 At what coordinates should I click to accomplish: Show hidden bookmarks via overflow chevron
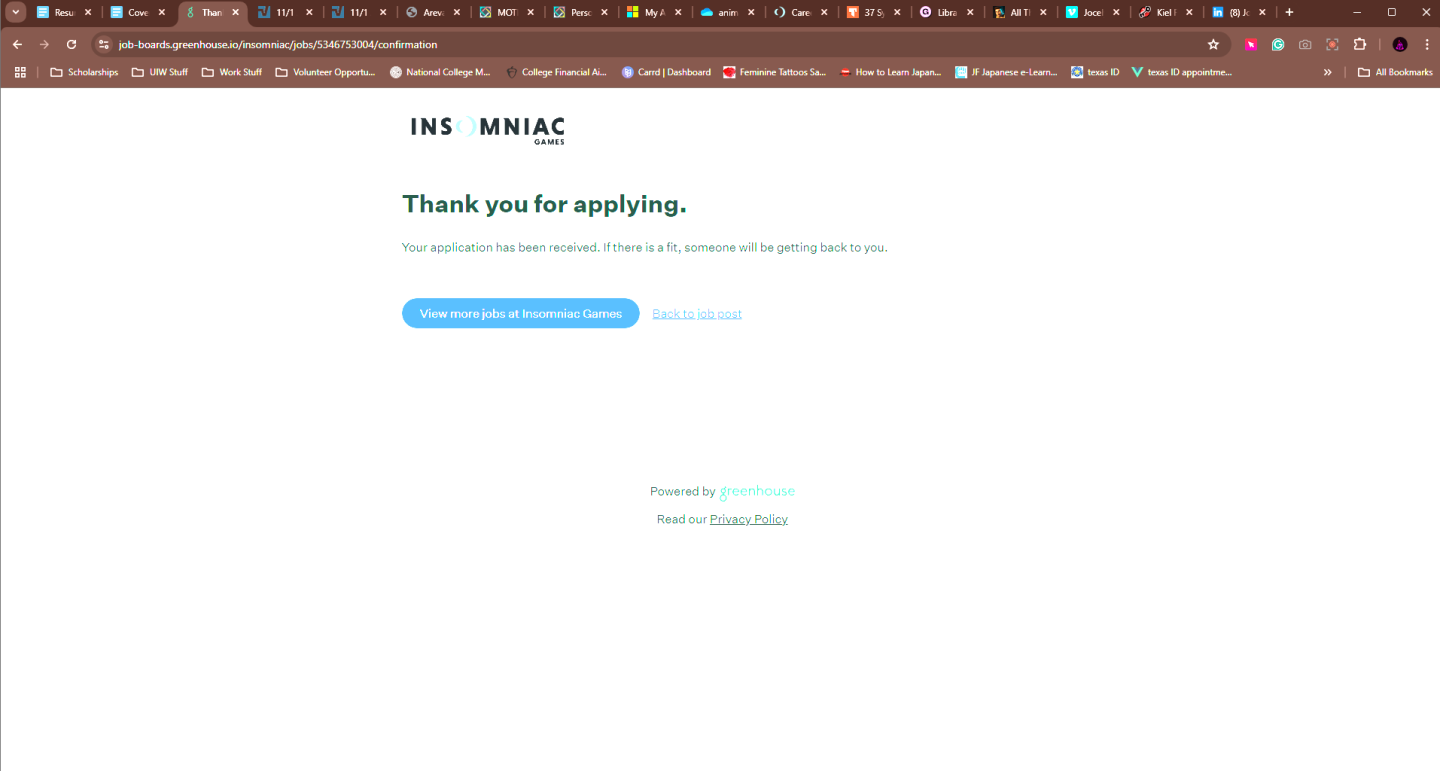click(1328, 72)
